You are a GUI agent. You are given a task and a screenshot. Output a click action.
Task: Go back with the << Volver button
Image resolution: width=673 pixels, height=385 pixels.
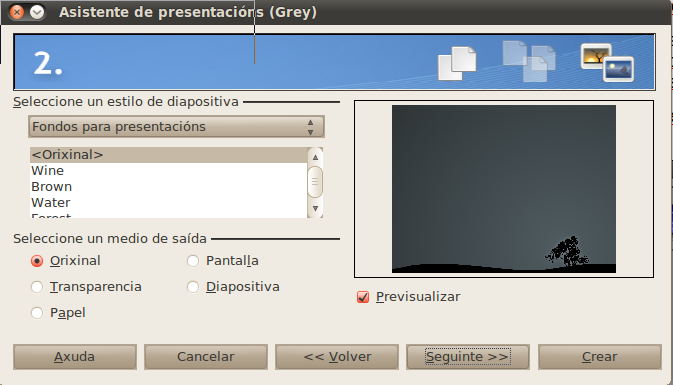point(337,357)
